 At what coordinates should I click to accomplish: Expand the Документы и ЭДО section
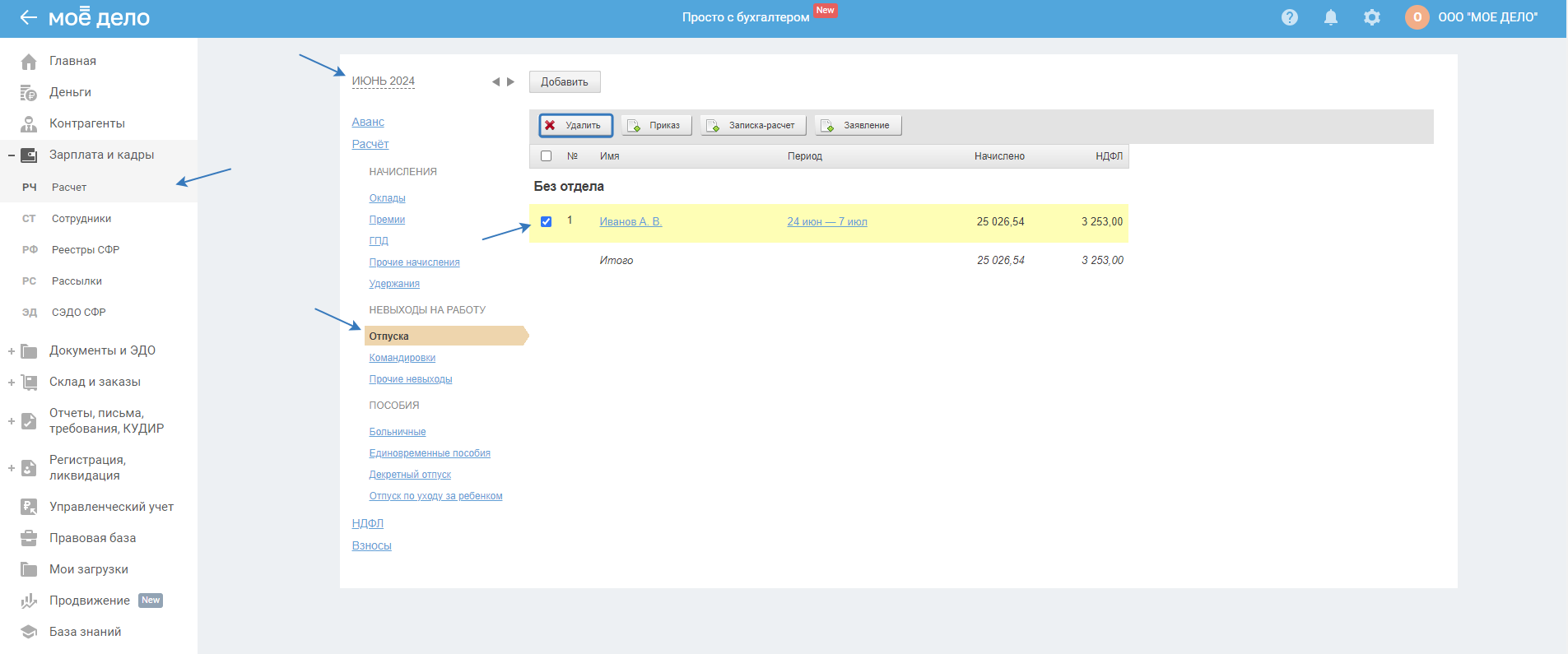[x=12, y=351]
